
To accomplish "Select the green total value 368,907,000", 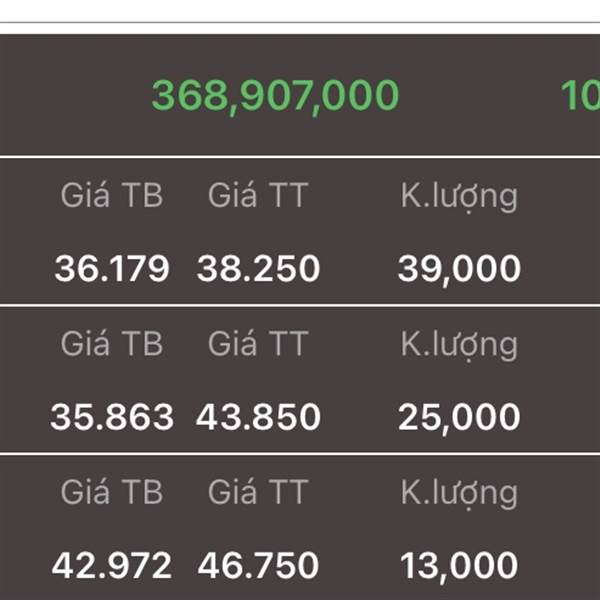I will point(275,96).
